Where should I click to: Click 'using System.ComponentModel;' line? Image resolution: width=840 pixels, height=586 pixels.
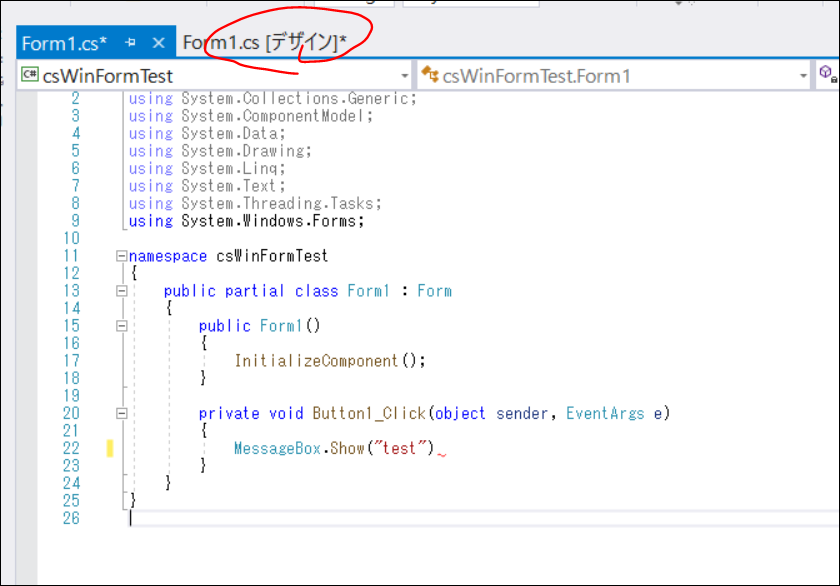point(251,116)
